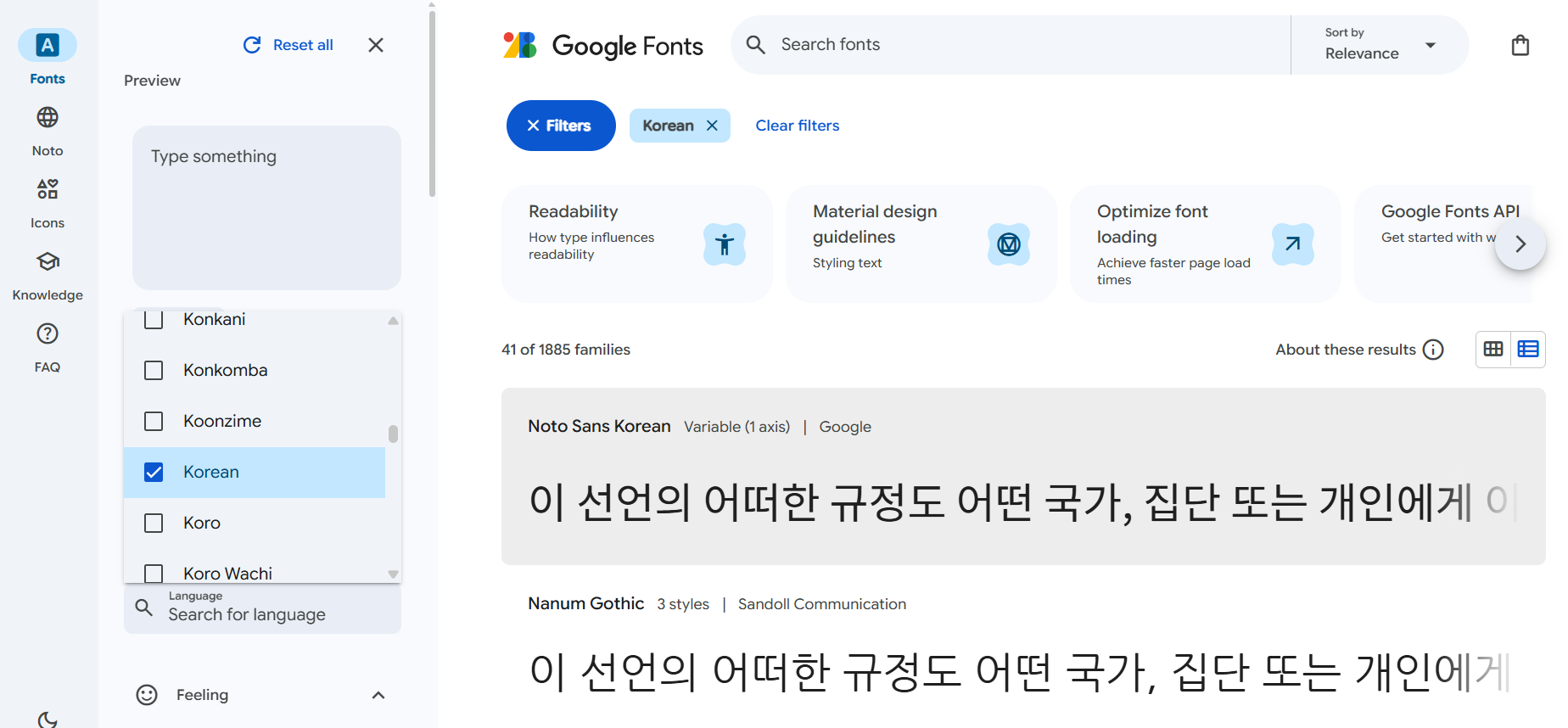
Task: Click the language list scrollbar thumb
Action: pyautogui.click(x=393, y=434)
